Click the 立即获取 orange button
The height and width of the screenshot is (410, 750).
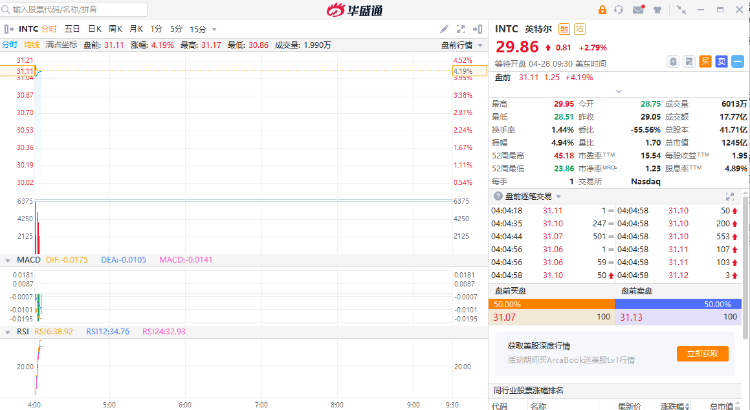702,353
